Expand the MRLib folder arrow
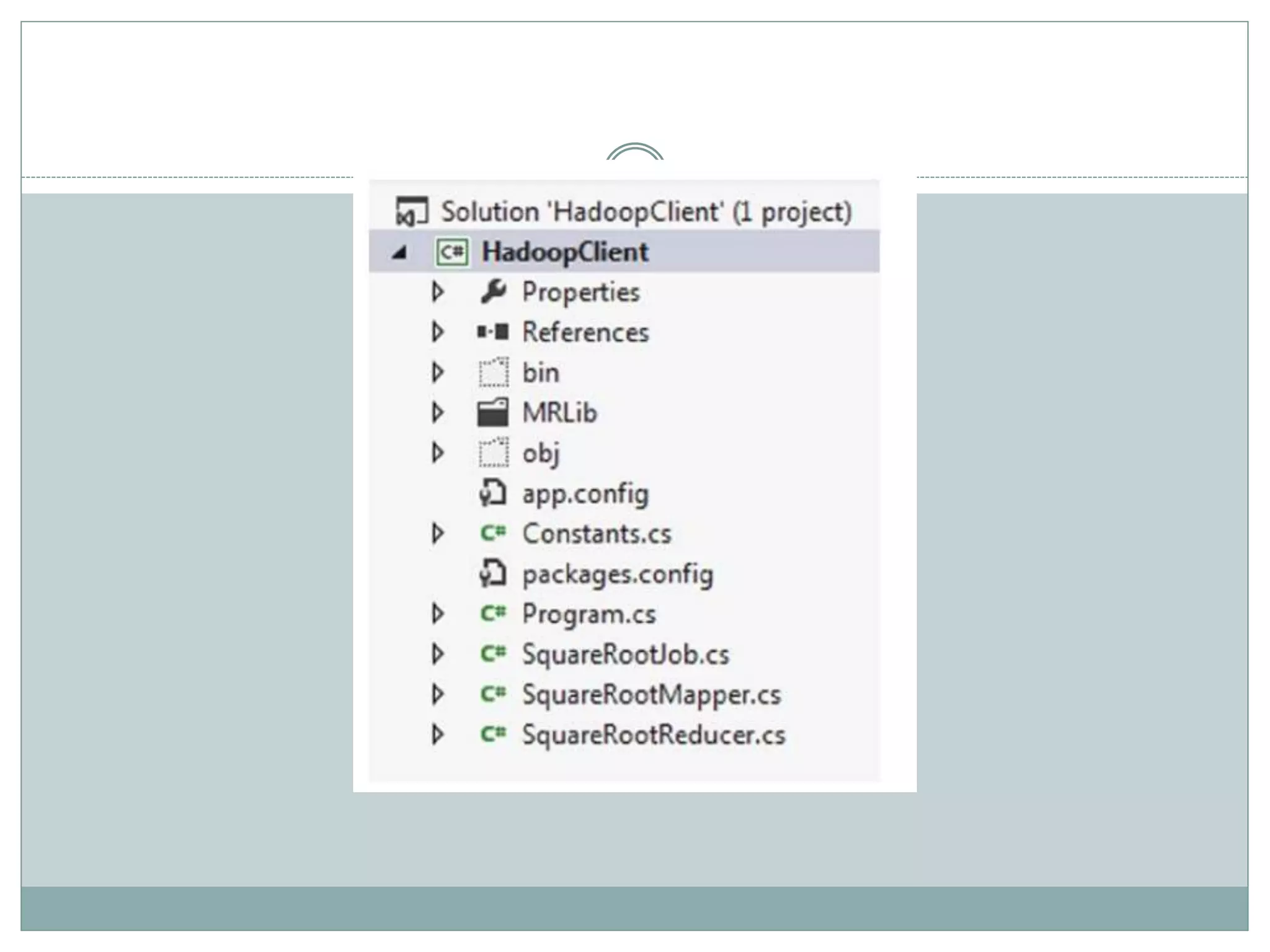Viewport: 1270px width, 952px height. coord(438,413)
